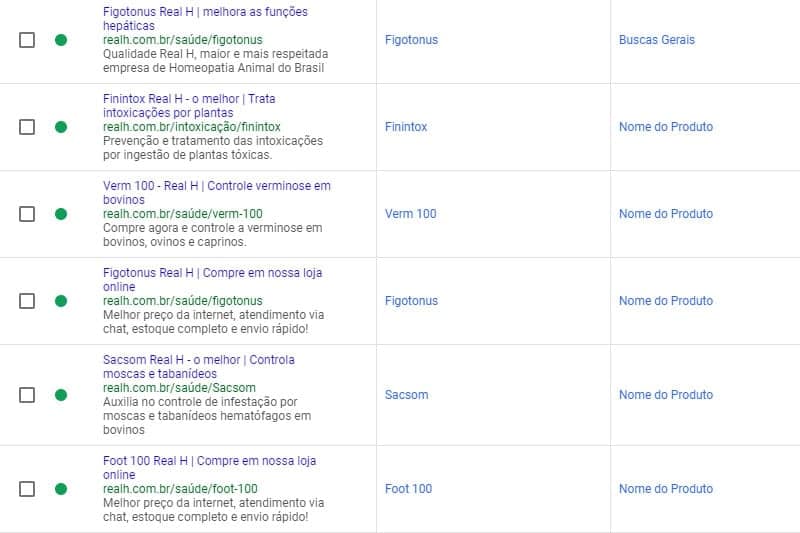
Task: Open the ad 'Verm 100 - Real H | Controle verminose'
Action: click(x=217, y=193)
